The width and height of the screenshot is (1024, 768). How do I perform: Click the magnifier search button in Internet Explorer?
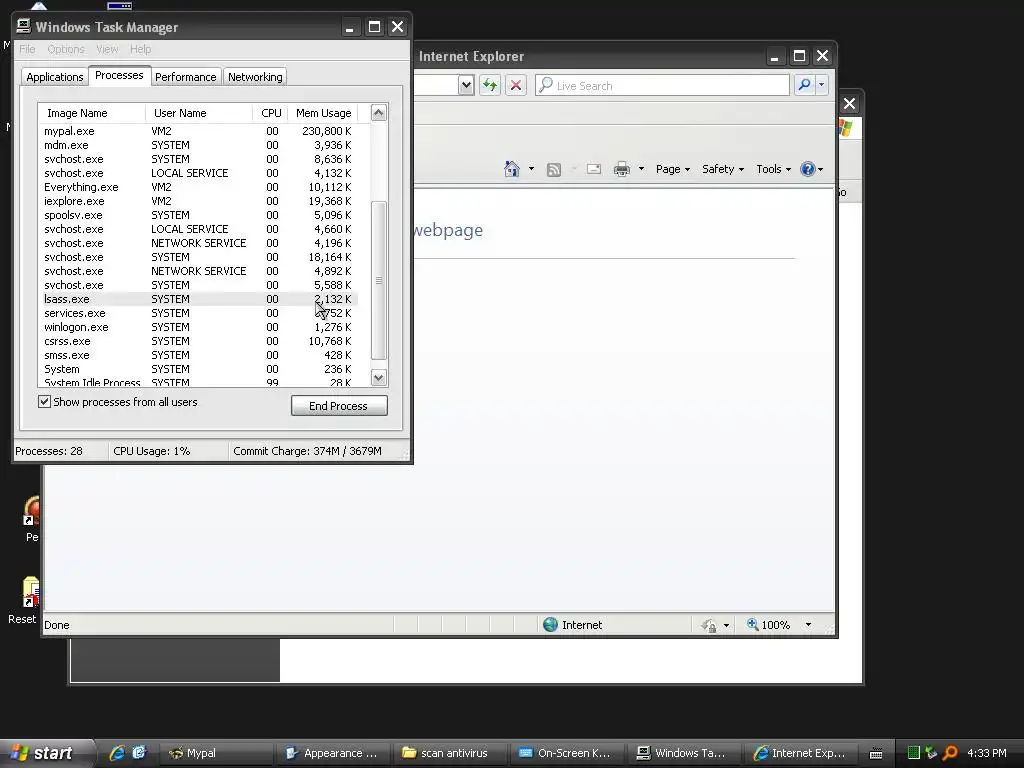coord(805,85)
